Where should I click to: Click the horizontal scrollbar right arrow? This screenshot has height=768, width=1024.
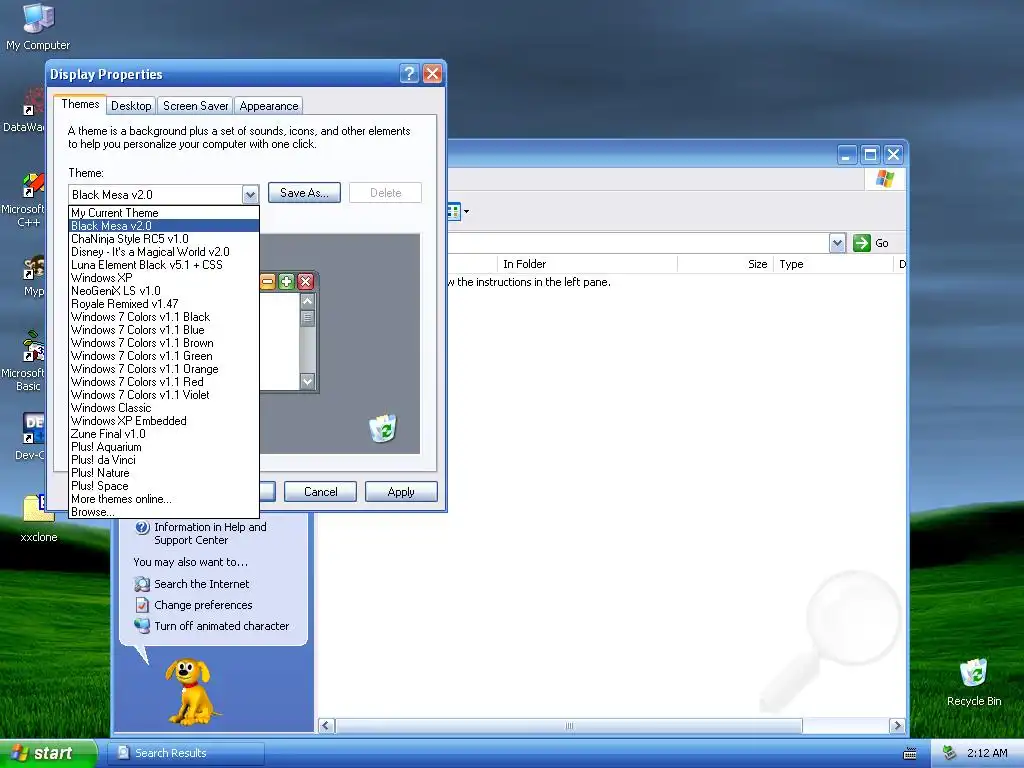pos(897,726)
